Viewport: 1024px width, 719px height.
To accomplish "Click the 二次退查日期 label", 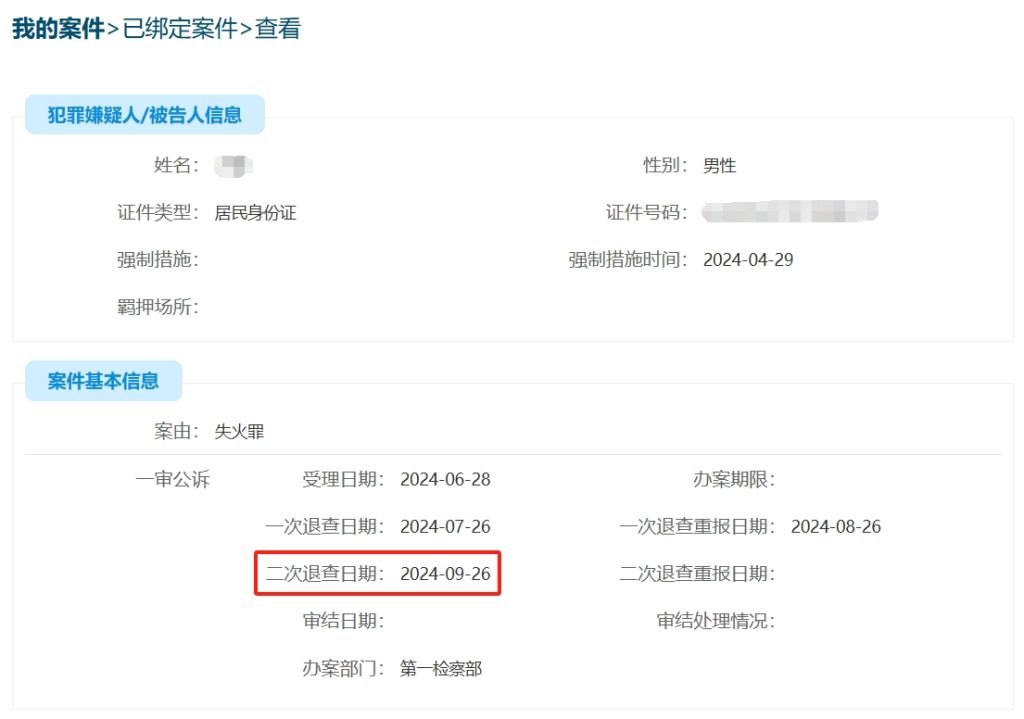I will 325,573.
